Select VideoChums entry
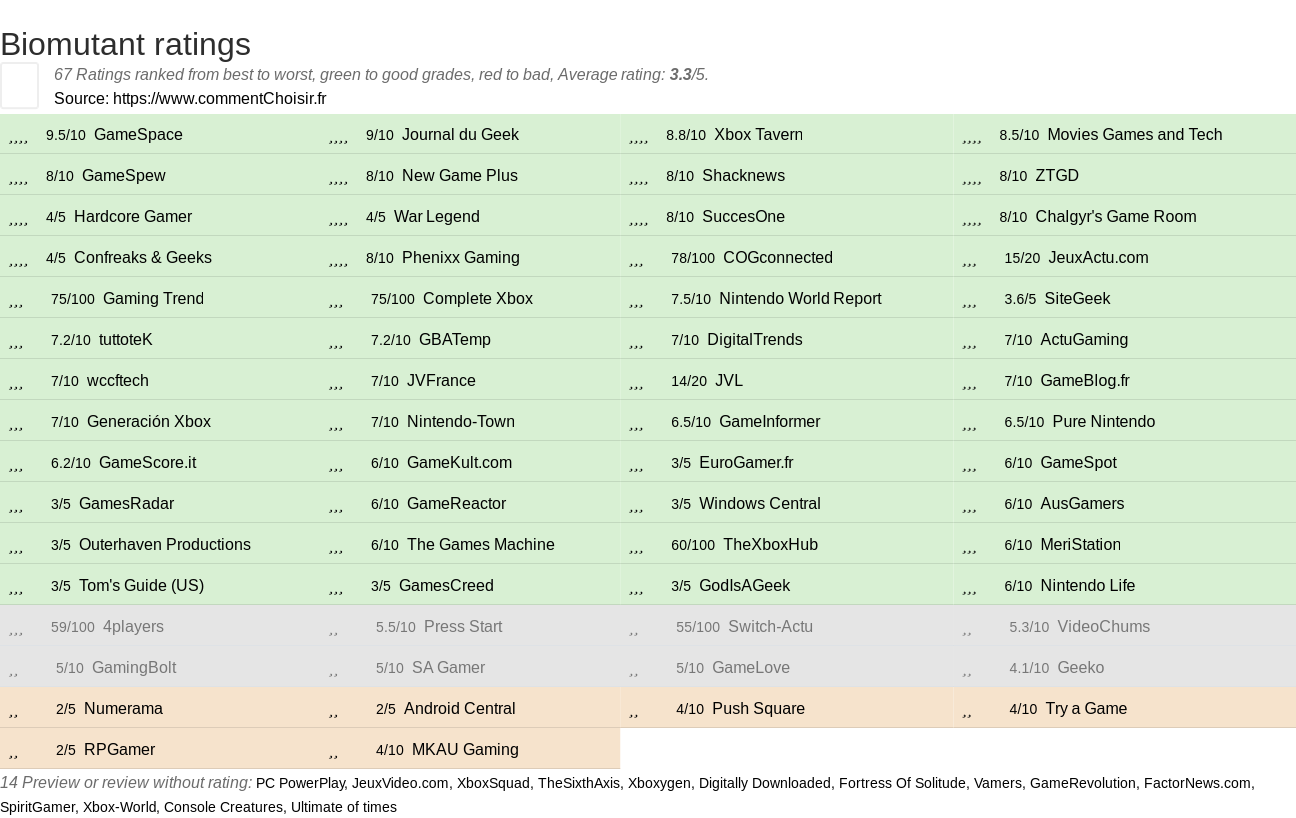This screenshot has width=1296, height=818. click(1103, 626)
